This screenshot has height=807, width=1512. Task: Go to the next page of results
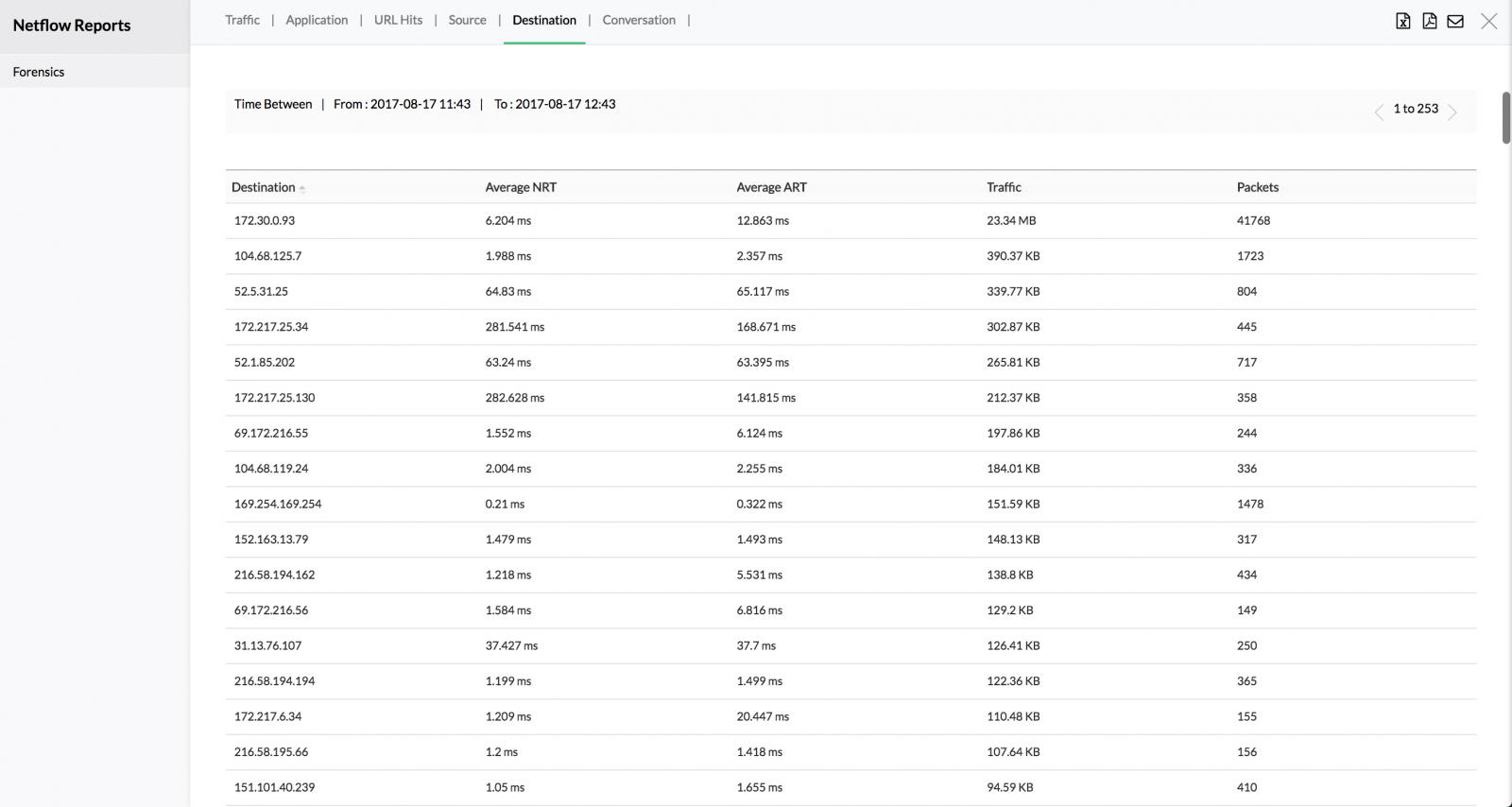pos(1452,112)
